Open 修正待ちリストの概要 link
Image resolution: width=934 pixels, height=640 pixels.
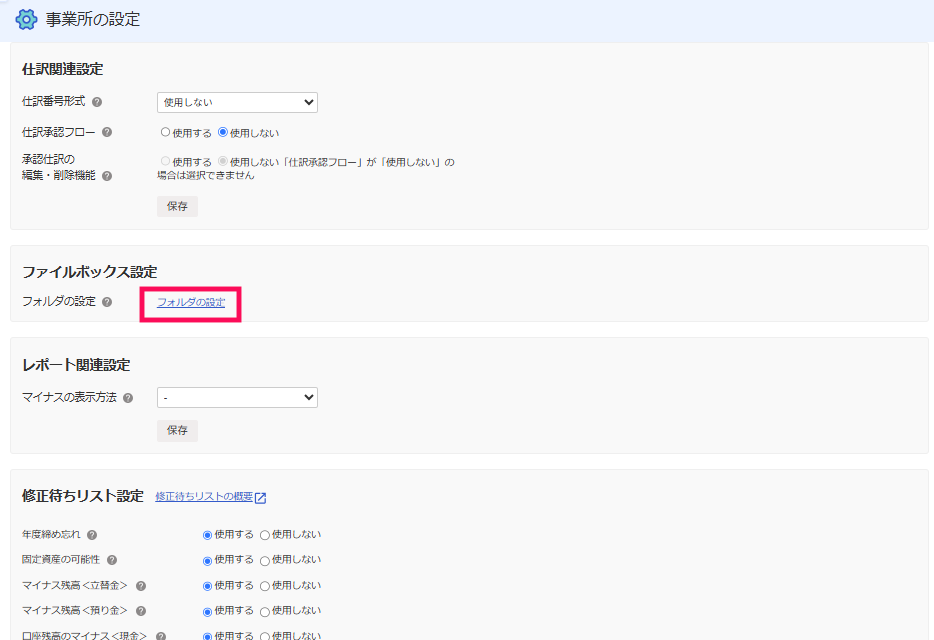(204, 496)
